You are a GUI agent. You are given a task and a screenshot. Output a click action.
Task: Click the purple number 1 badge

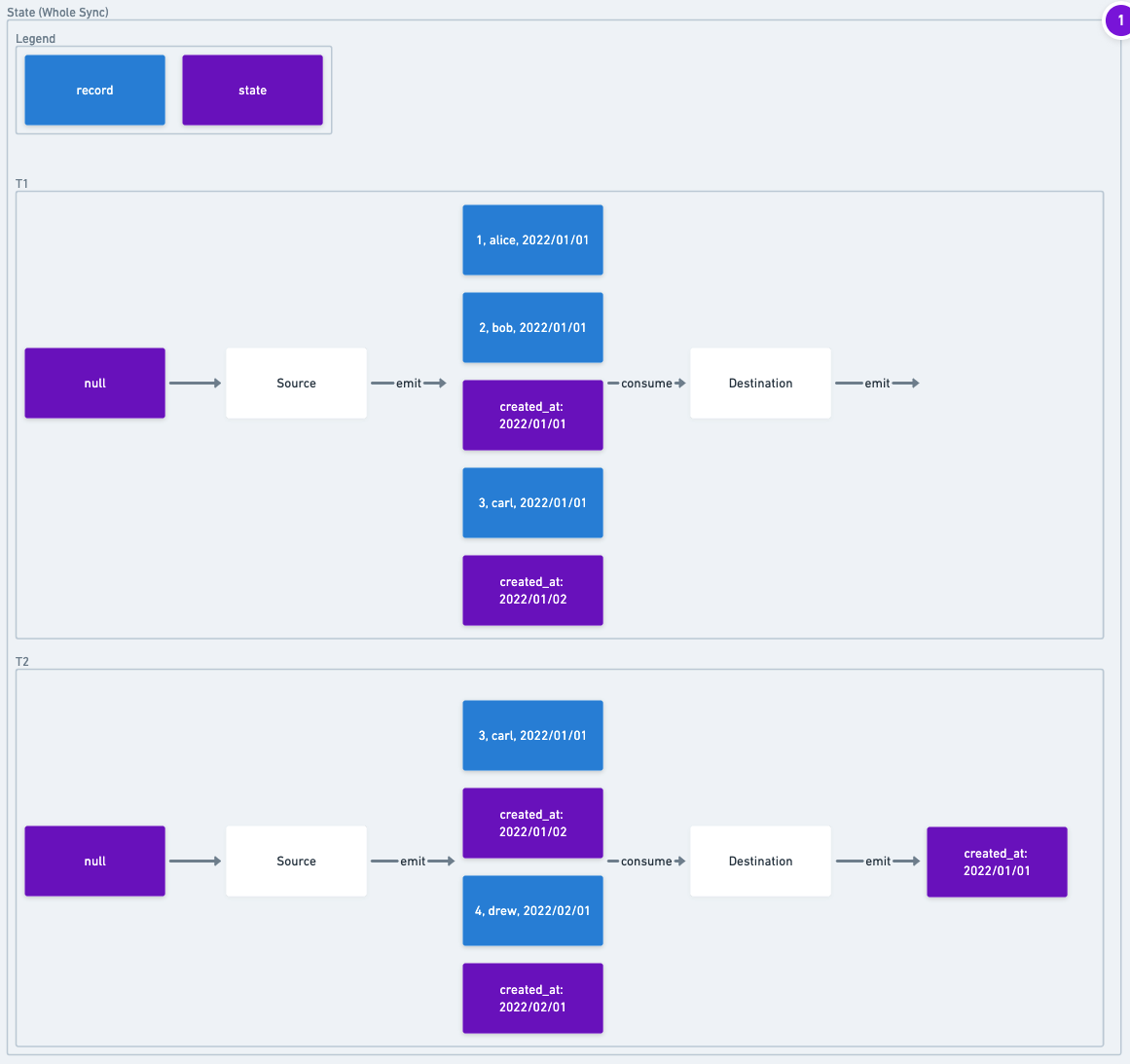pos(1119,20)
